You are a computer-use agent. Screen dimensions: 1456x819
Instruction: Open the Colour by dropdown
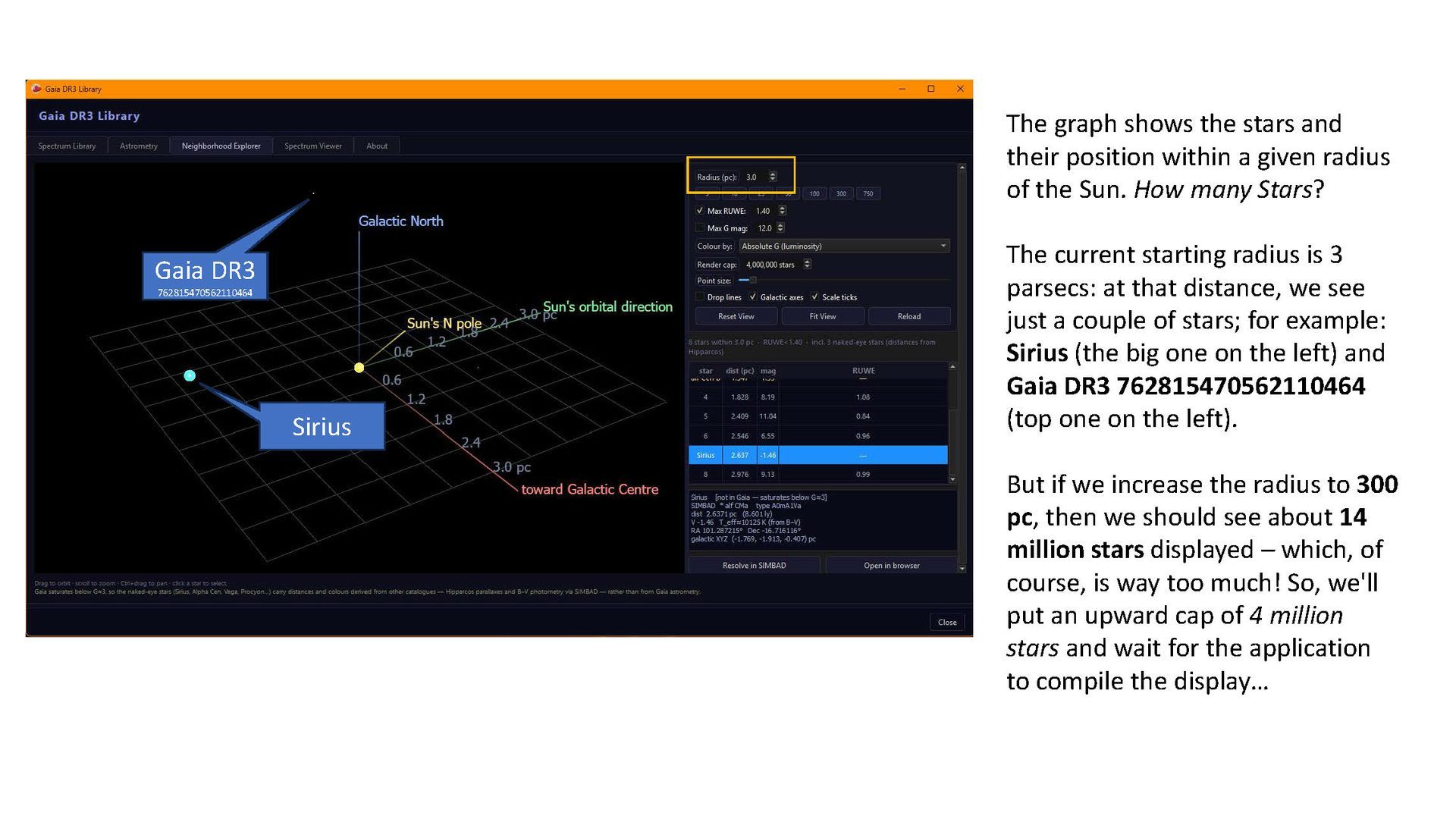point(844,246)
